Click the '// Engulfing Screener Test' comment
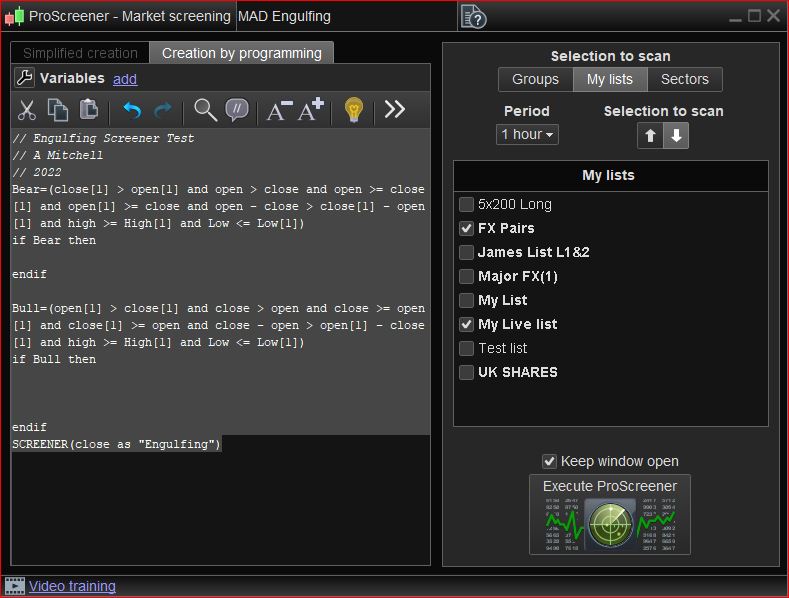Viewport: 789px width, 598px height. tap(103, 138)
